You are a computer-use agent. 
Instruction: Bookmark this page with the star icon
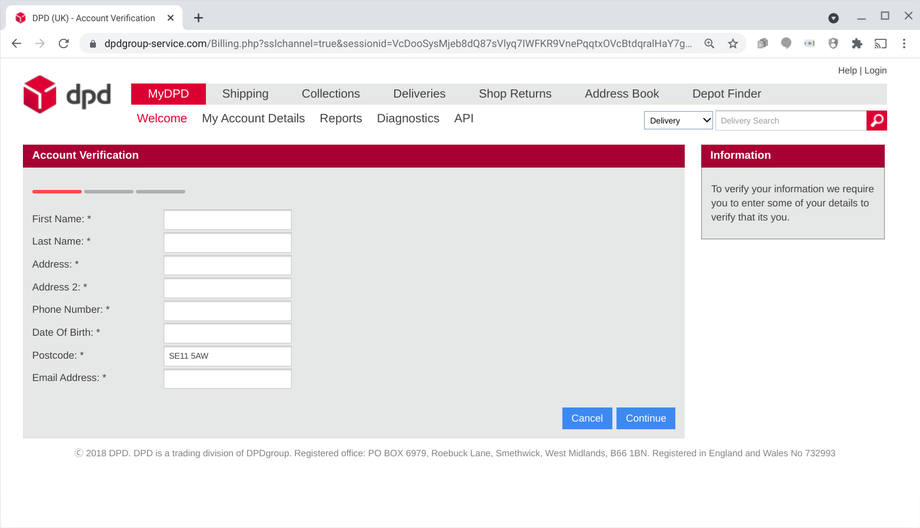coord(733,43)
